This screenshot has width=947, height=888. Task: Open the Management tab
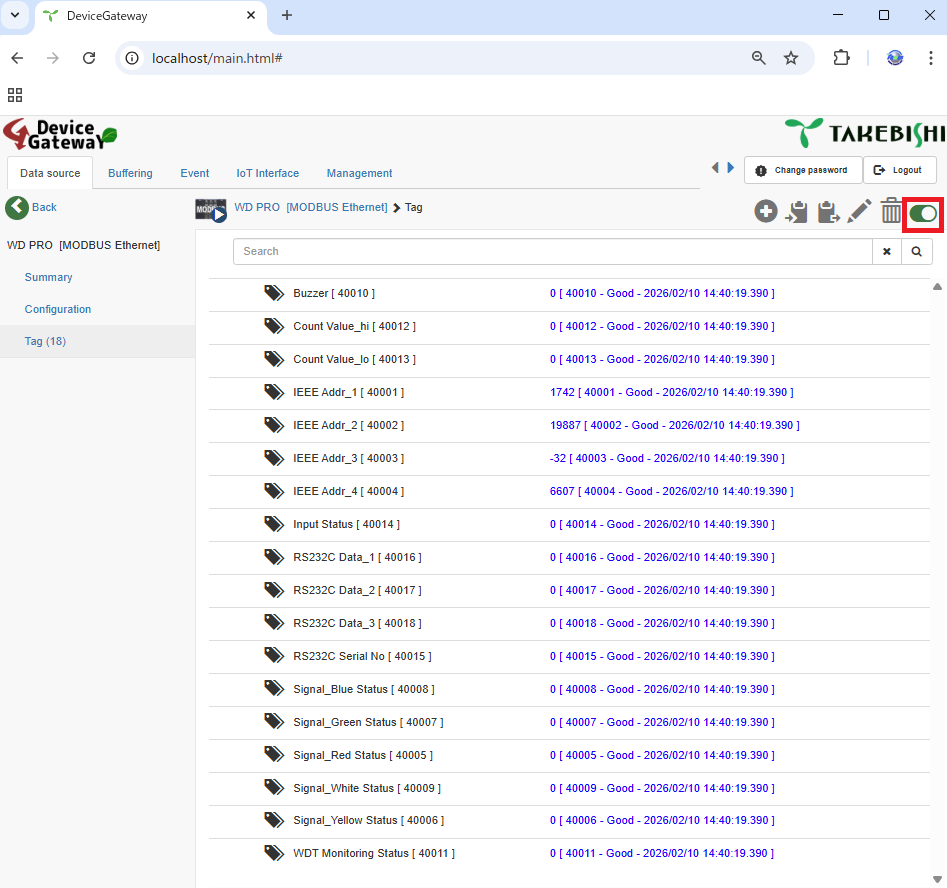pos(359,172)
